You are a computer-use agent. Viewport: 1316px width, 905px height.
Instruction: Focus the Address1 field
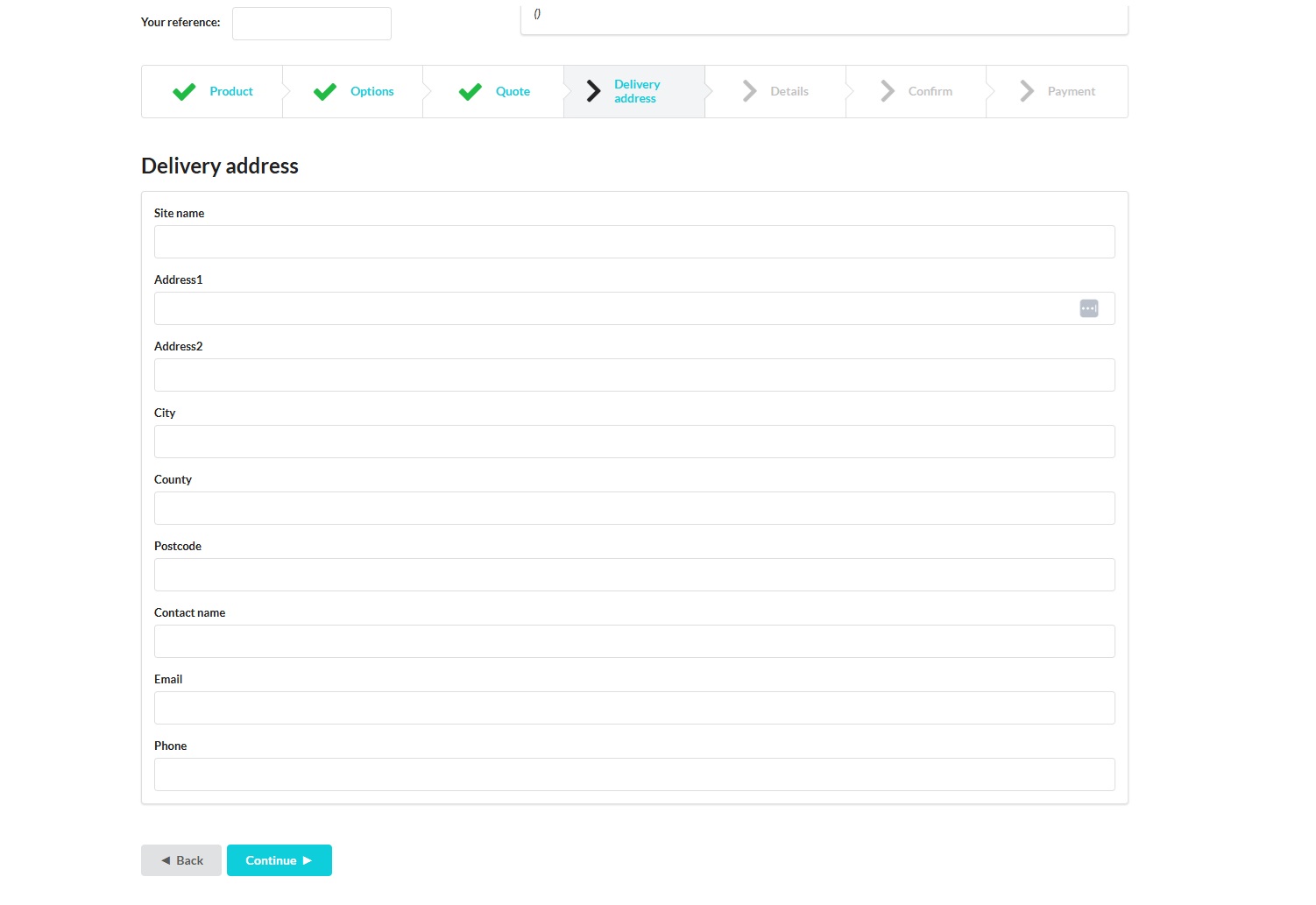click(634, 308)
